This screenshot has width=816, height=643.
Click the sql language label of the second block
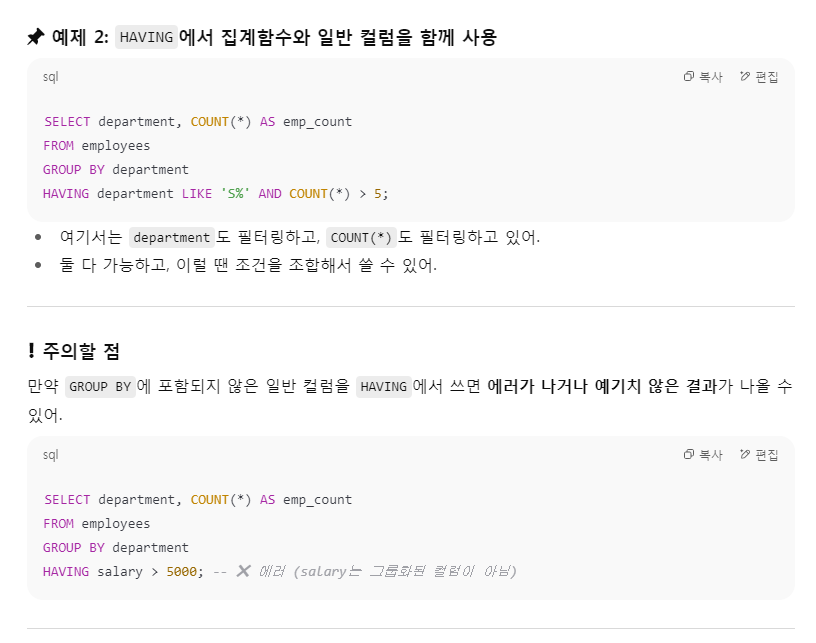click(x=50, y=455)
